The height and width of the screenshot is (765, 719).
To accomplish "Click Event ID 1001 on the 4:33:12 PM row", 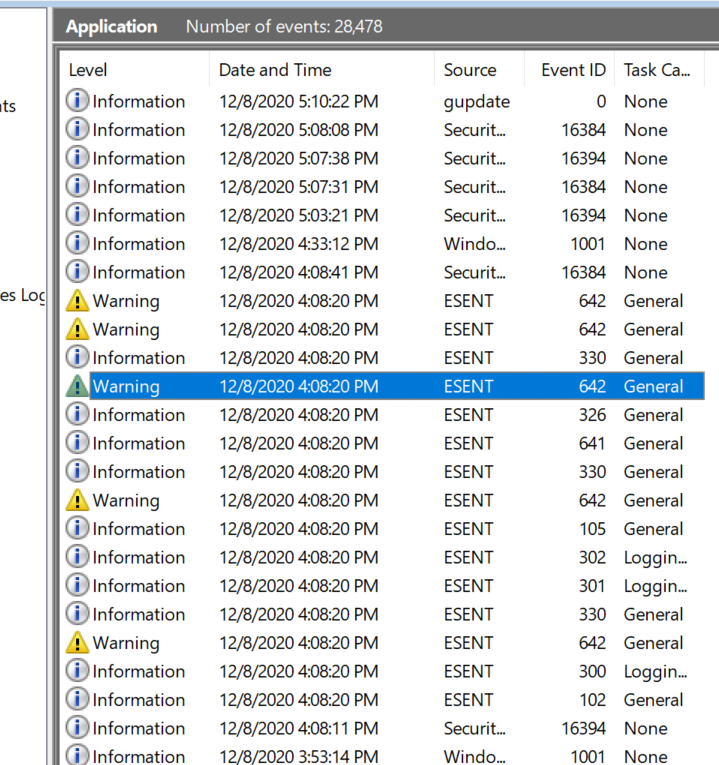I will [x=588, y=244].
